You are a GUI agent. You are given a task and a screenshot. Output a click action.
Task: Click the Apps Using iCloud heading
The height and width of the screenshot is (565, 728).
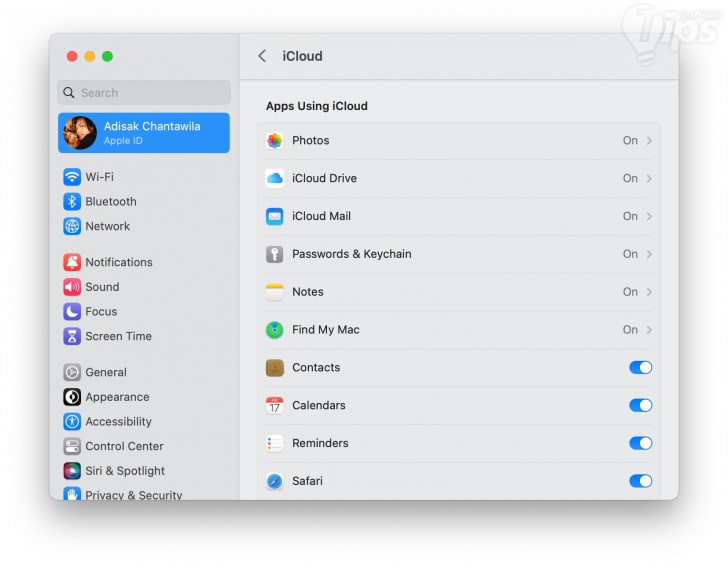pos(317,106)
